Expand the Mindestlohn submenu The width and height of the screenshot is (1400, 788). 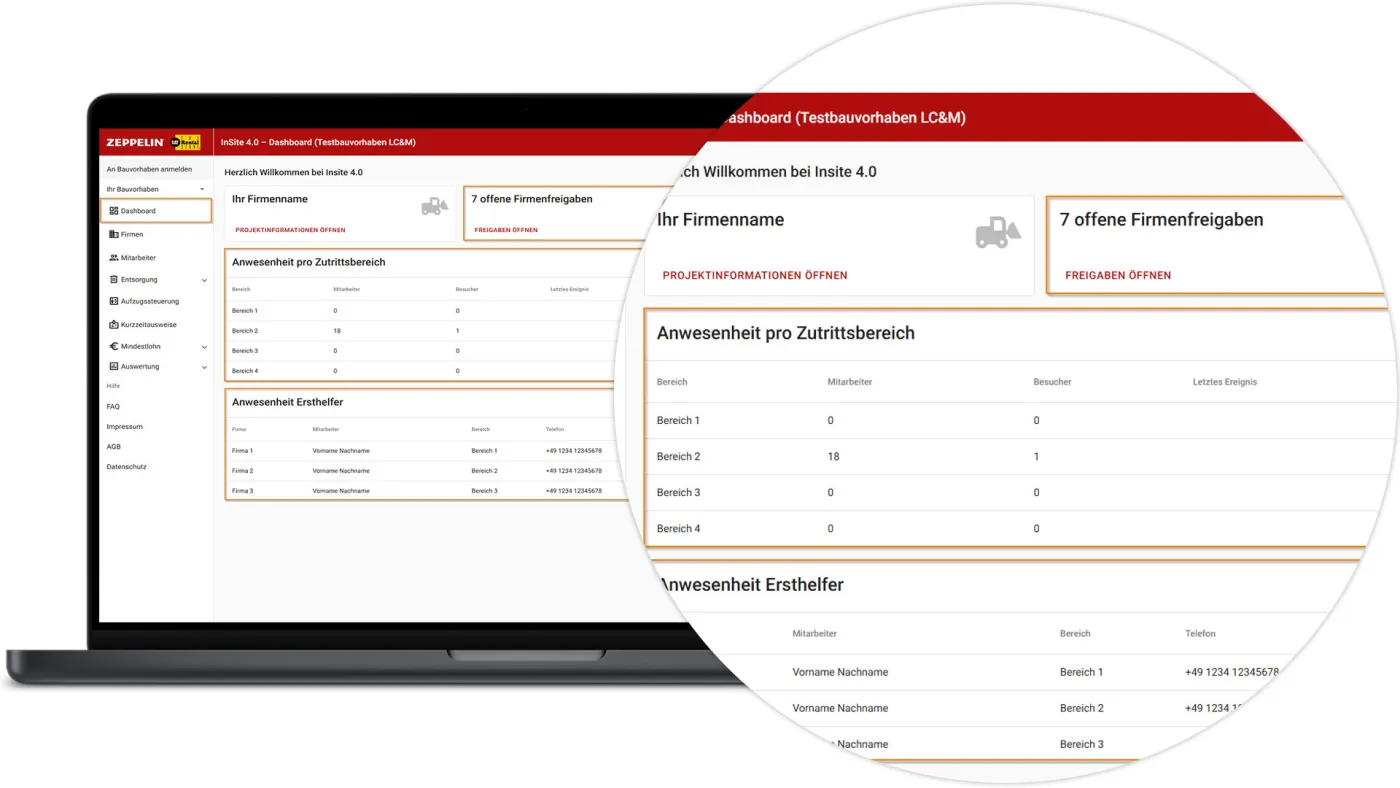pyautogui.click(x=203, y=345)
